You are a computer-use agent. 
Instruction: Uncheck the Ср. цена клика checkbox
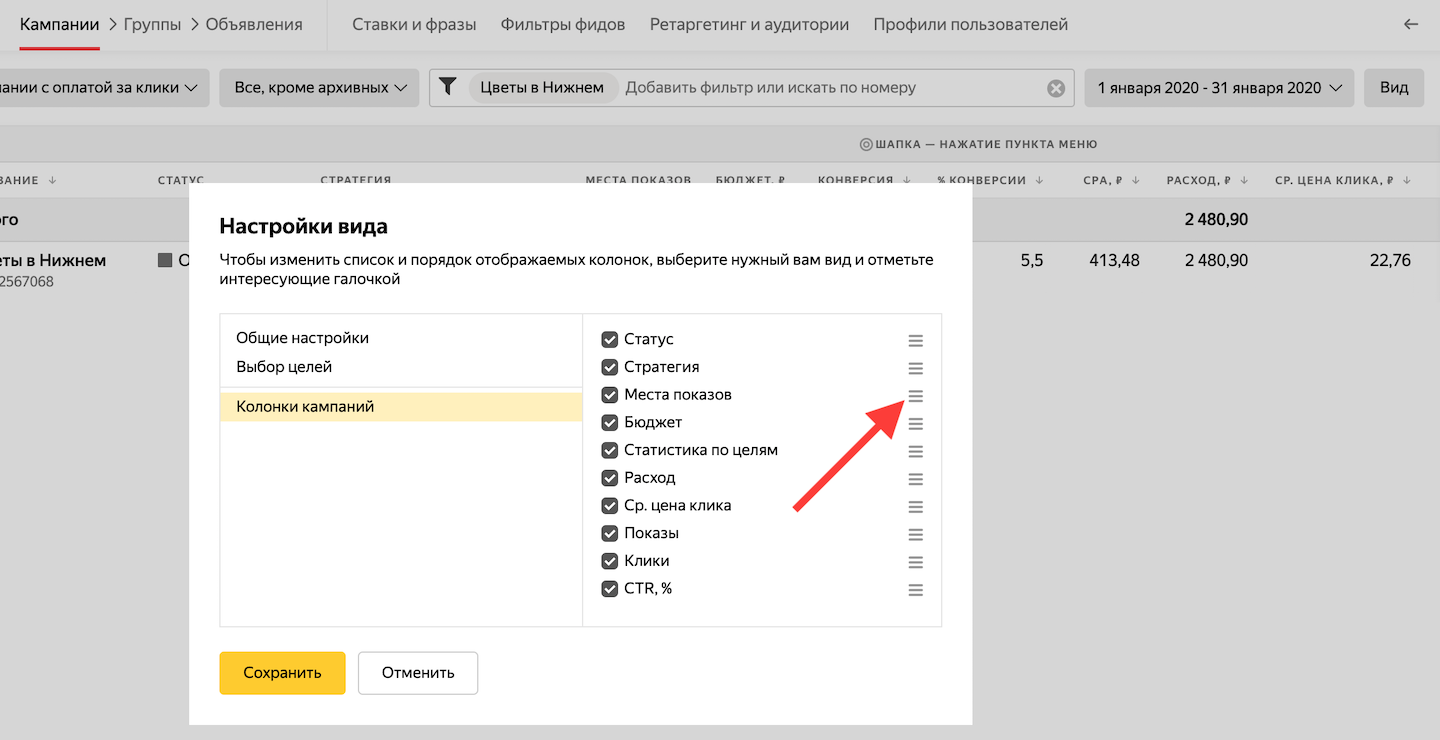pyautogui.click(x=609, y=506)
